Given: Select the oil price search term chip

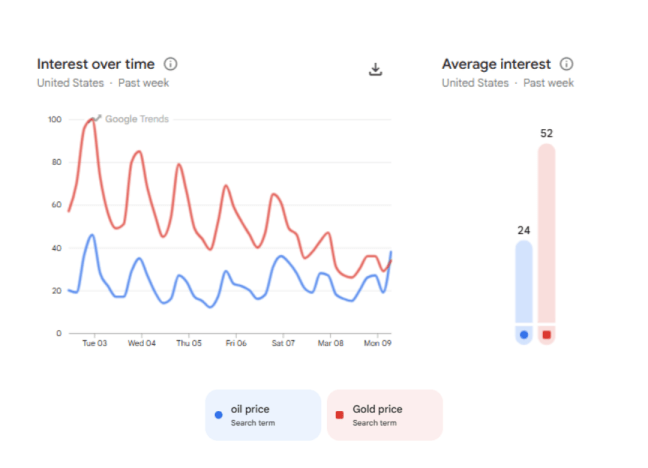Looking at the screenshot, I should click(263, 415).
